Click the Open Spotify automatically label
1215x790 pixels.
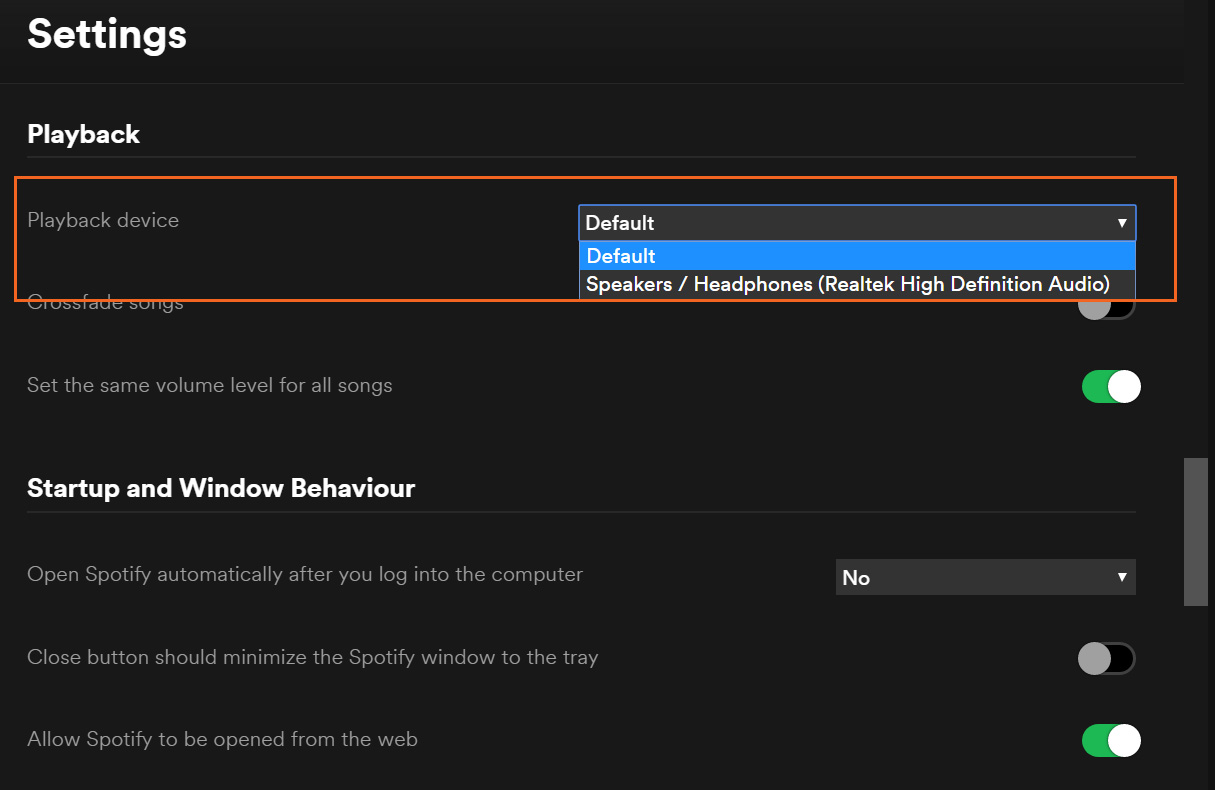pos(305,574)
